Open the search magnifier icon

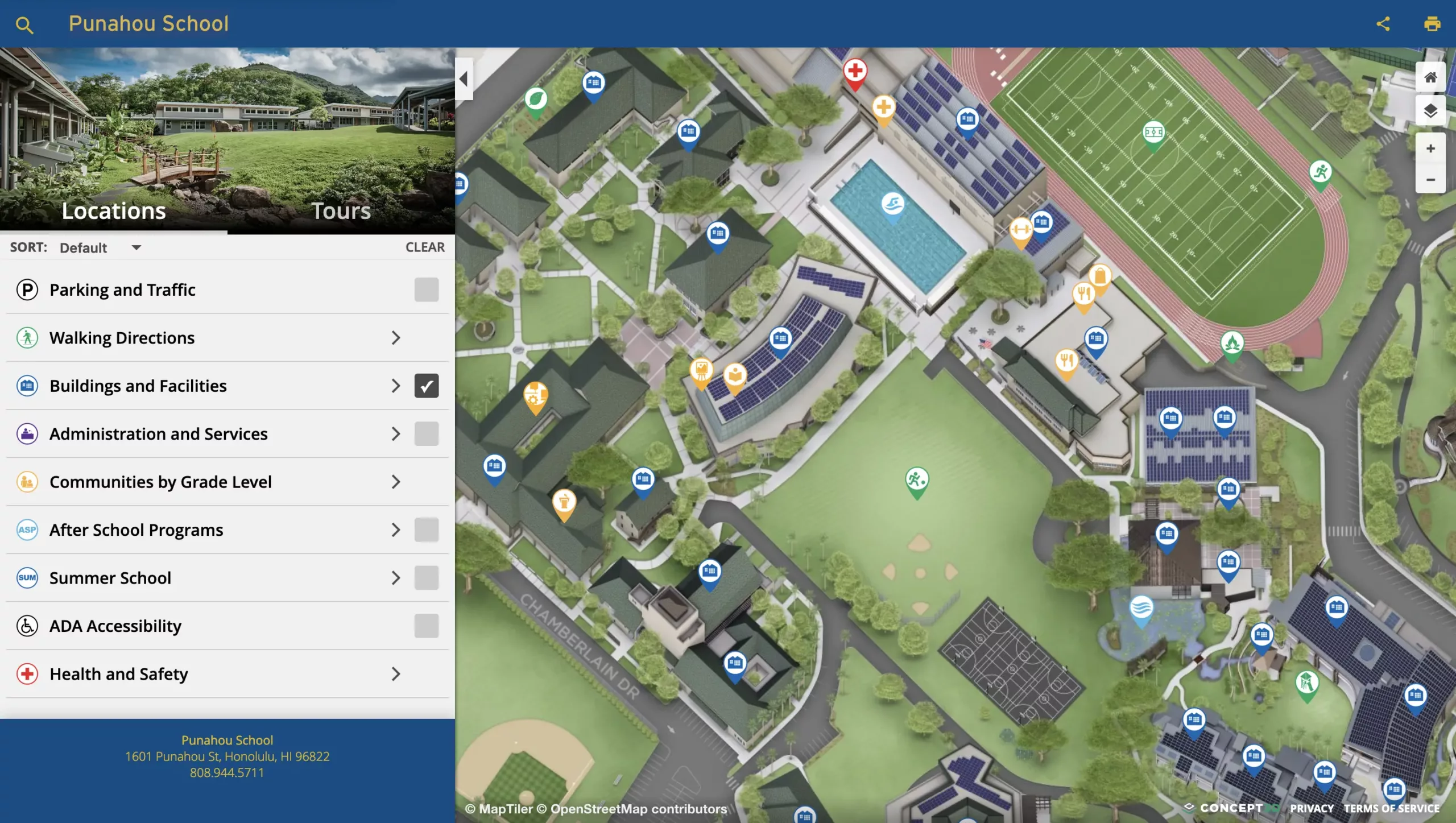[24, 24]
